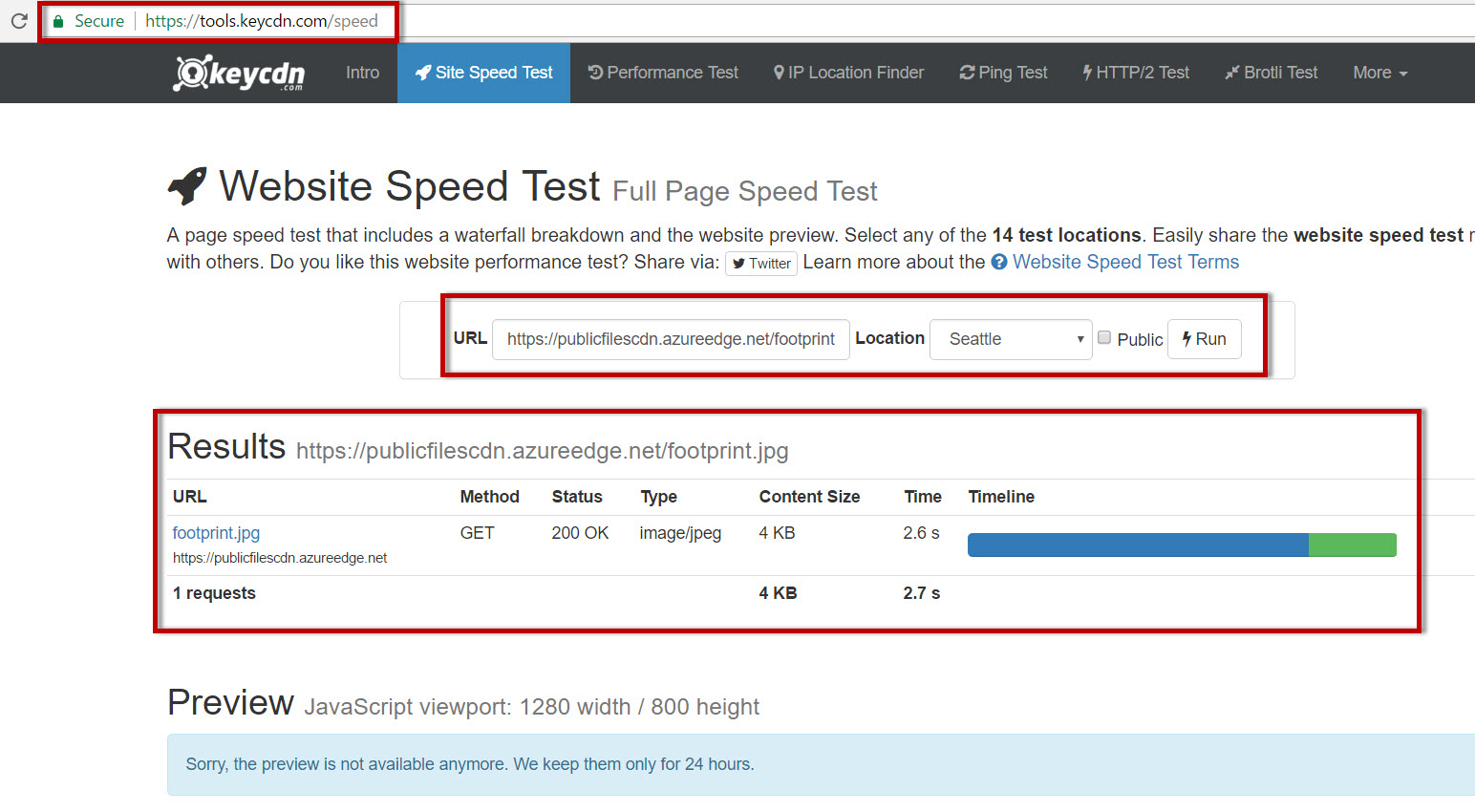Open the Intro tab
This screenshot has width=1475, height=812.
[x=362, y=73]
